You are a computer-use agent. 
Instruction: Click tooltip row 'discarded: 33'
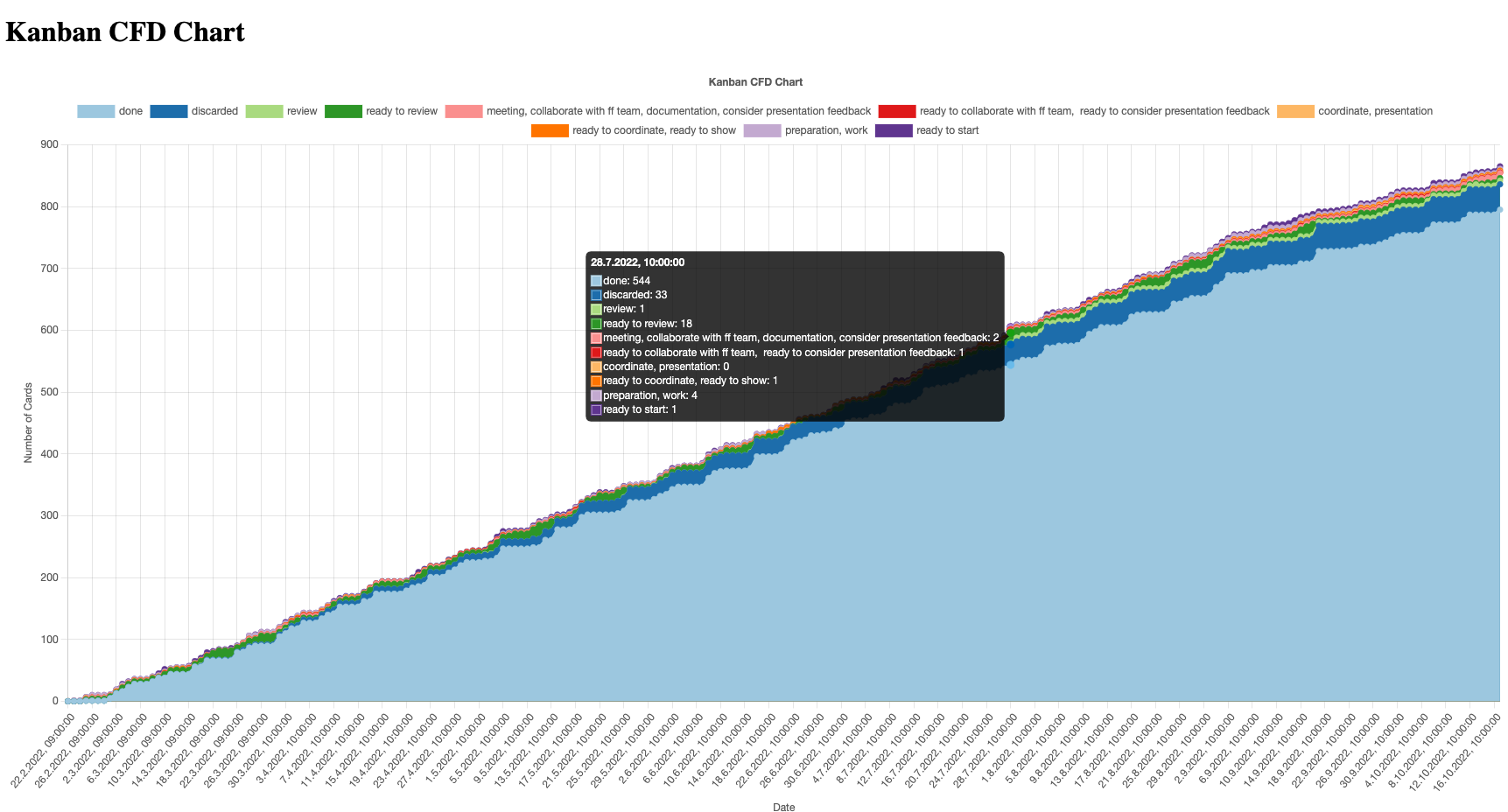tap(628, 295)
